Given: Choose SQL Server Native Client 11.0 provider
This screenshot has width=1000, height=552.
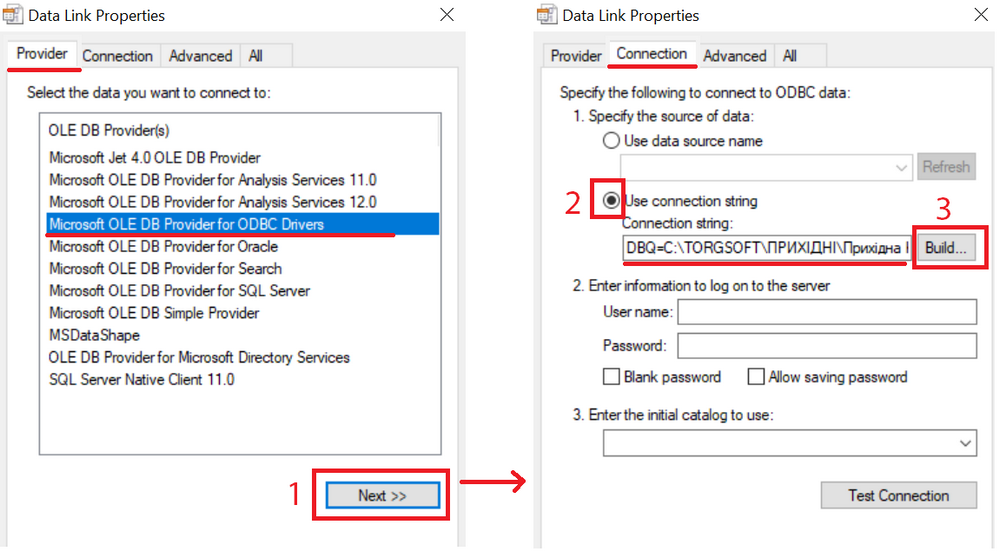Looking at the screenshot, I should 142,379.
